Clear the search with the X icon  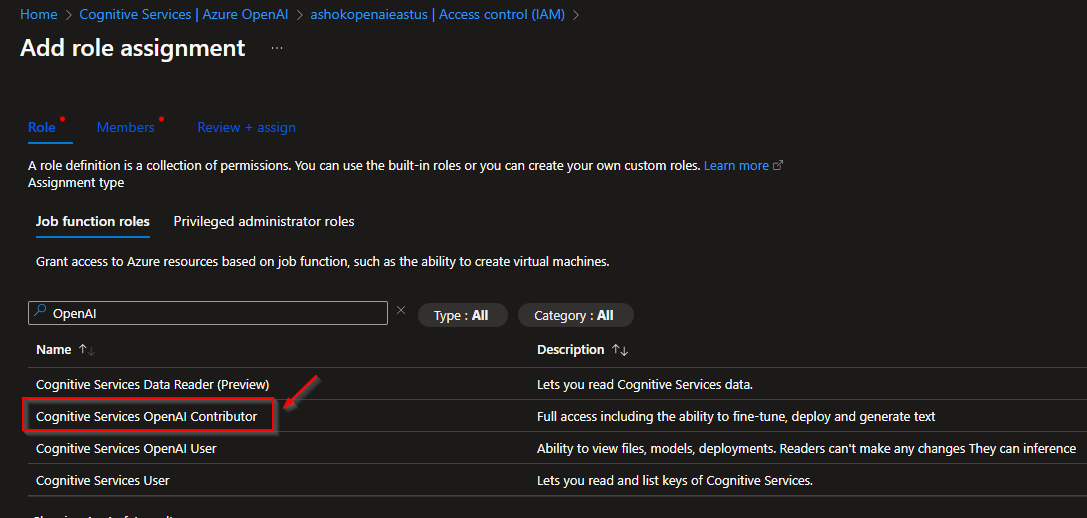[401, 311]
